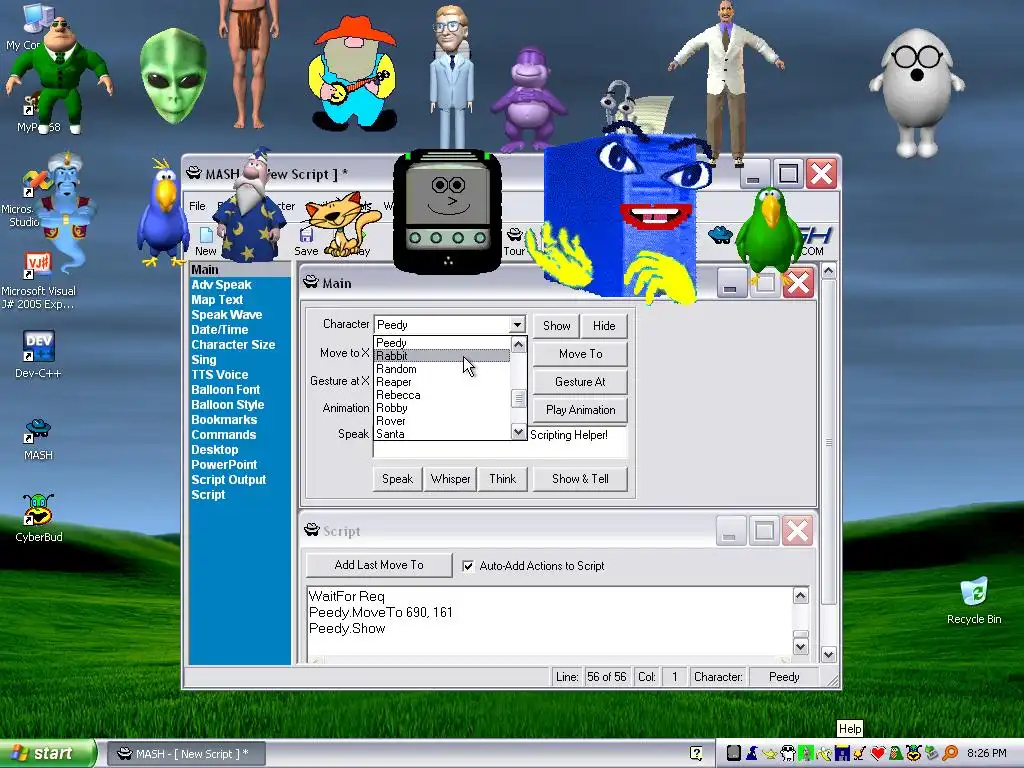
Task: Click the Hide button
Action: (x=604, y=325)
